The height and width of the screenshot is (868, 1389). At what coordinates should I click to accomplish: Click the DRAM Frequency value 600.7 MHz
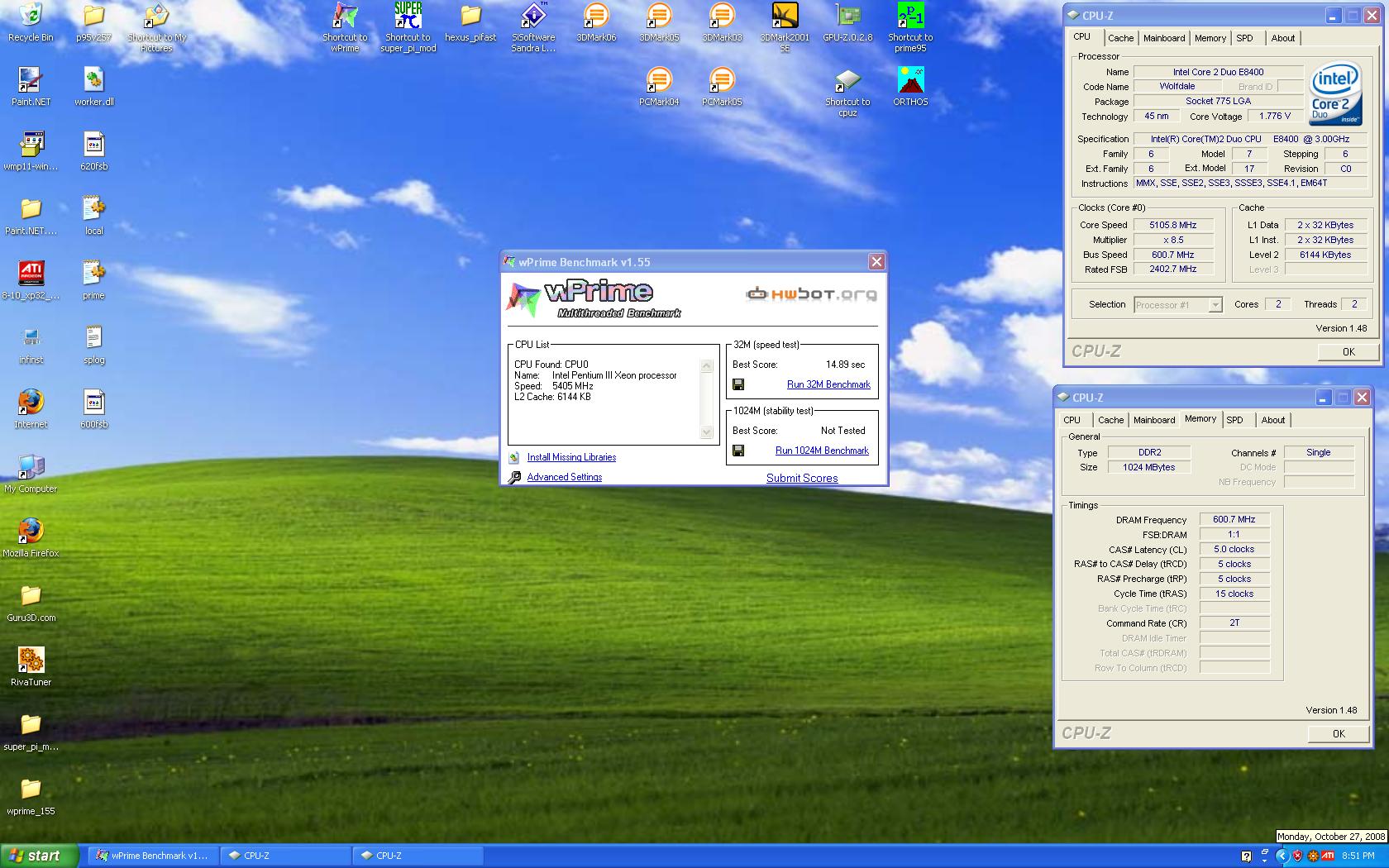tap(1234, 520)
